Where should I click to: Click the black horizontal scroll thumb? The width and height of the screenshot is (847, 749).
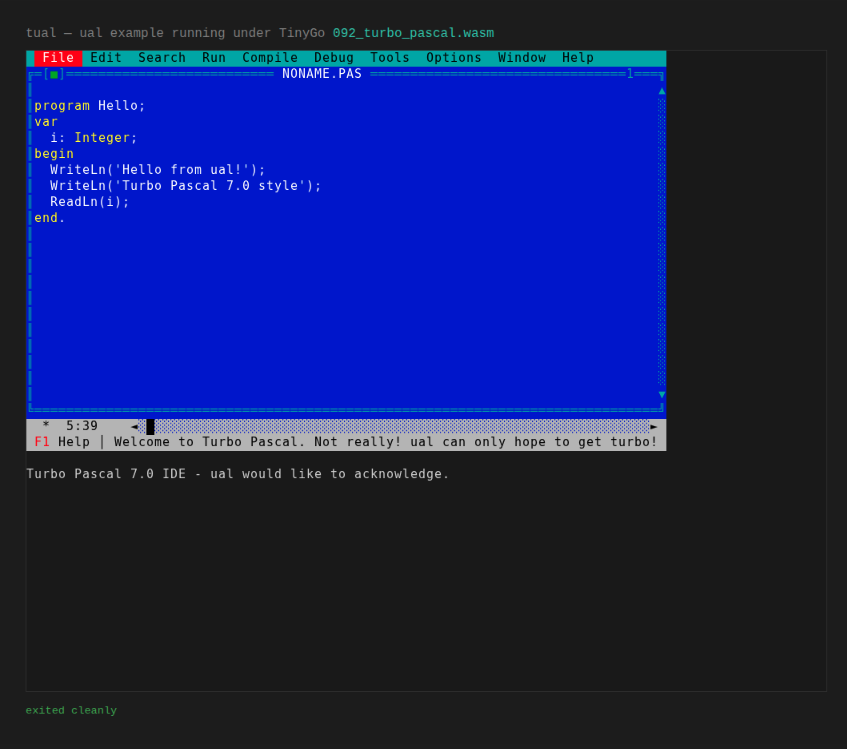(x=150, y=426)
